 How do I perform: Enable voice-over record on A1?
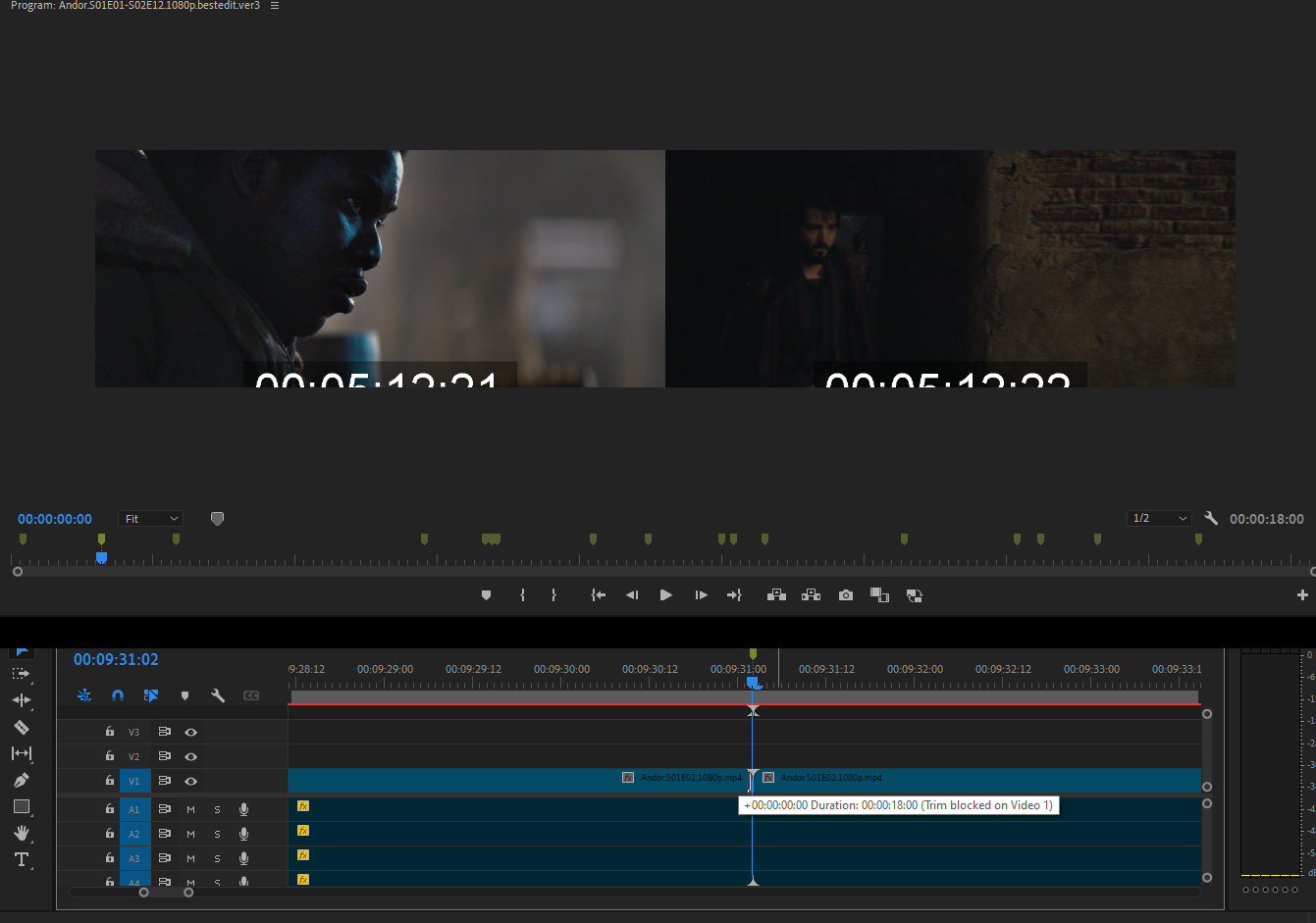243,809
